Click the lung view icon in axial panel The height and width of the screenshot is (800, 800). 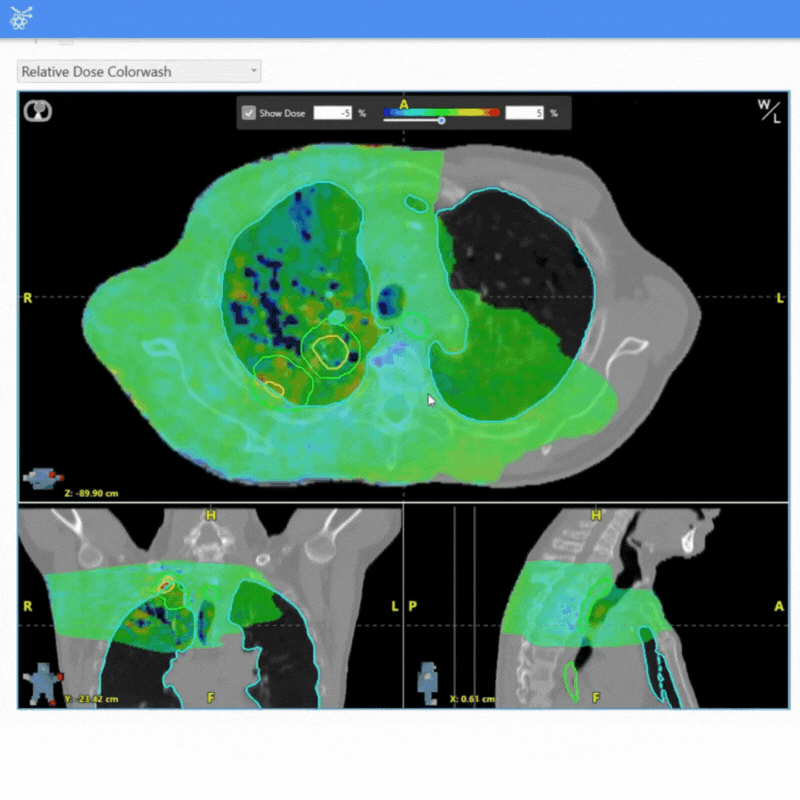pyautogui.click(x=38, y=111)
